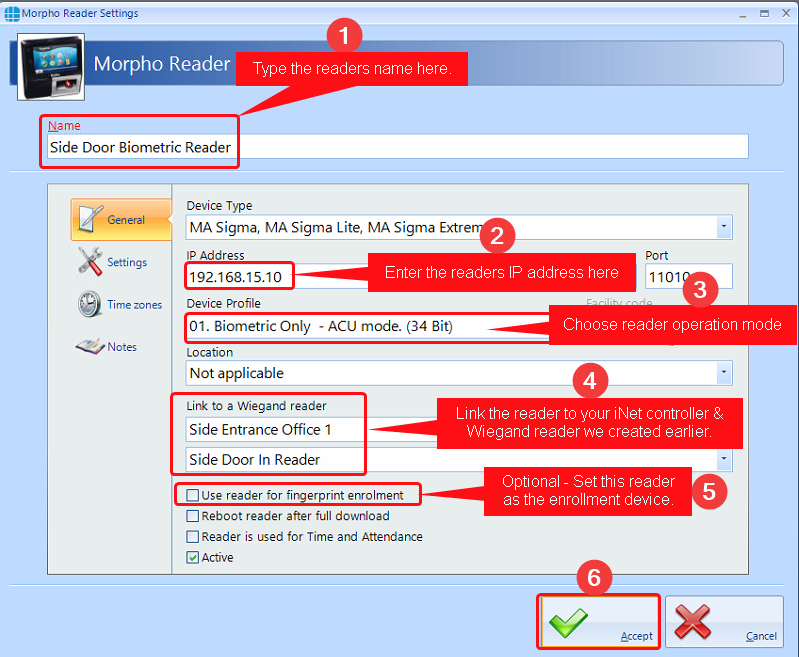Screen dimensions: 799x657
Task: Click the Morpho Reader Settings window title
Action: [80, 13]
